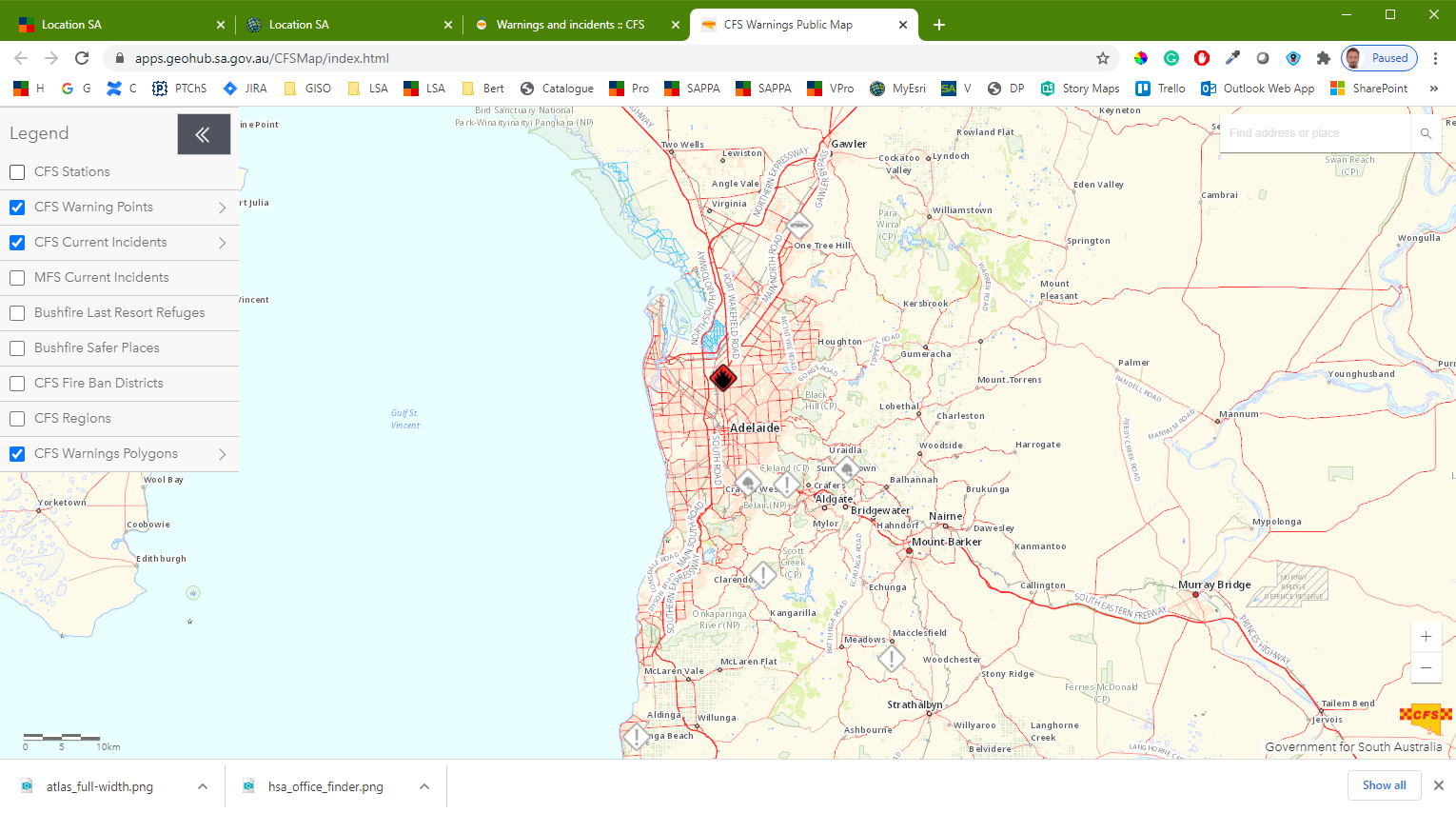Select the exclamation warning marker near Clarendon

coord(761,576)
